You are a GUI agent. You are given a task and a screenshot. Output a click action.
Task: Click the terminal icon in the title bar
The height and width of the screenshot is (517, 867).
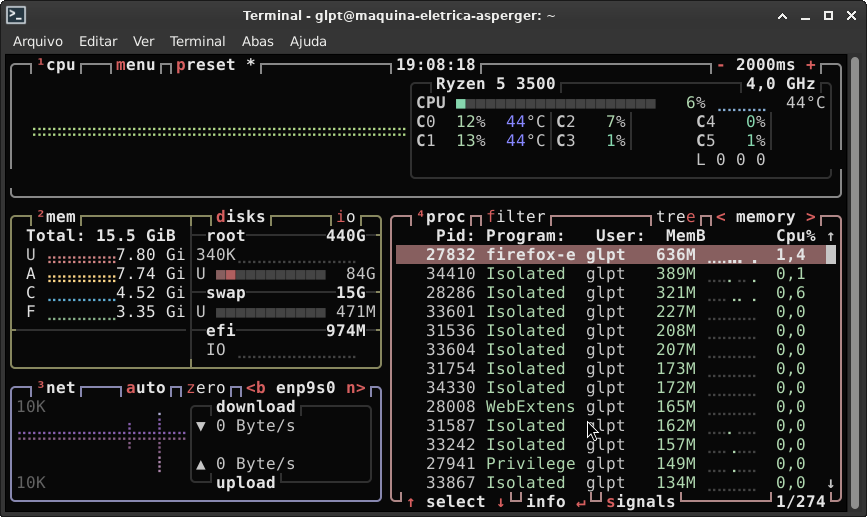click(16, 15)
